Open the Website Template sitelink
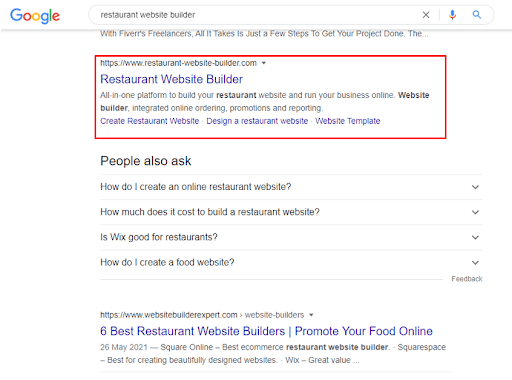 pyautogui.click(x=348, y=121)
